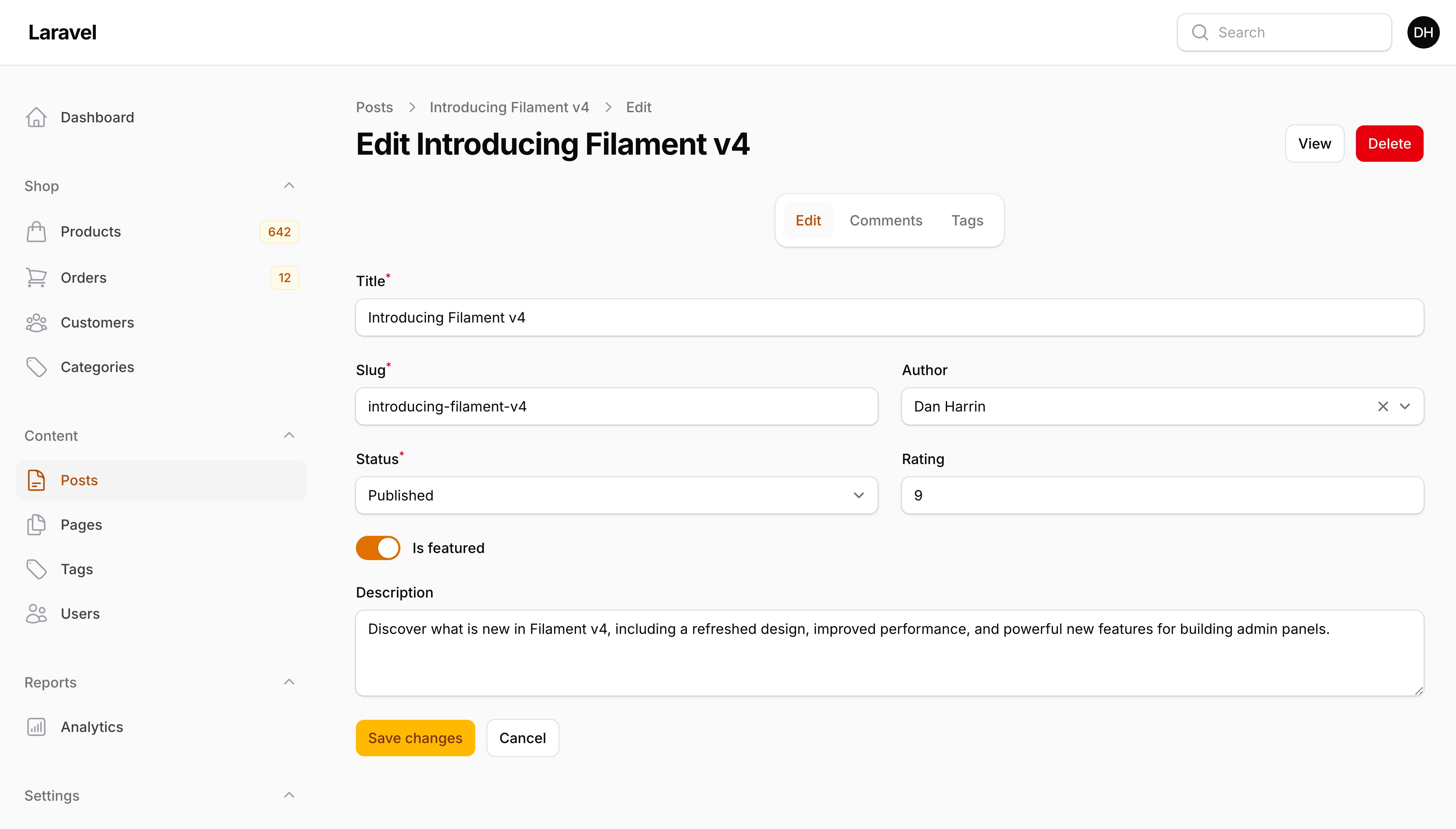The image size is (1456, 829).
Task: Grab the Description textarea resize handle
Action: pos(1418,690)
